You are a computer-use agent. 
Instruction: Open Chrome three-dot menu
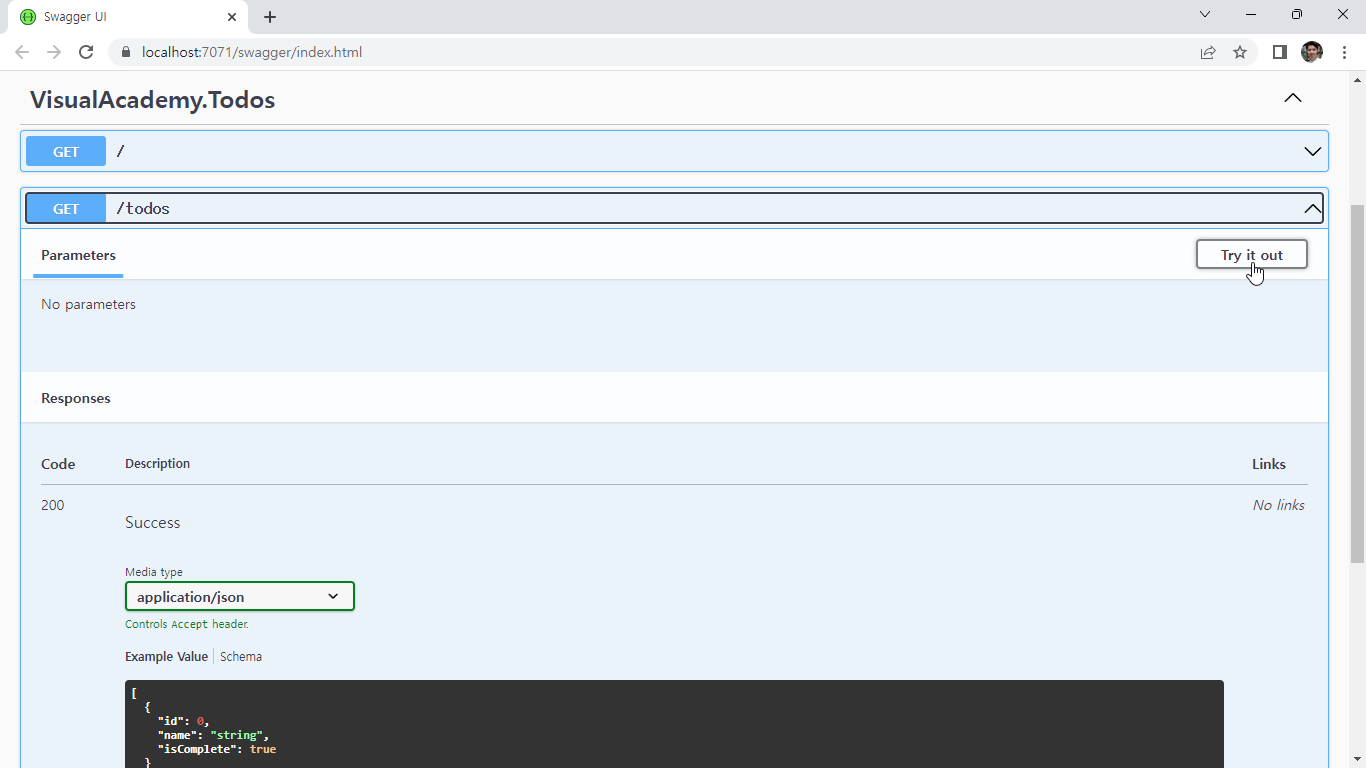[x=1344, y=52]
